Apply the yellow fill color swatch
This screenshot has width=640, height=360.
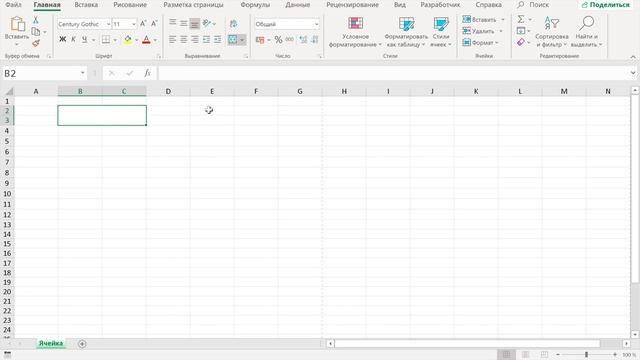pyautogui.click(x=128, y=40)
